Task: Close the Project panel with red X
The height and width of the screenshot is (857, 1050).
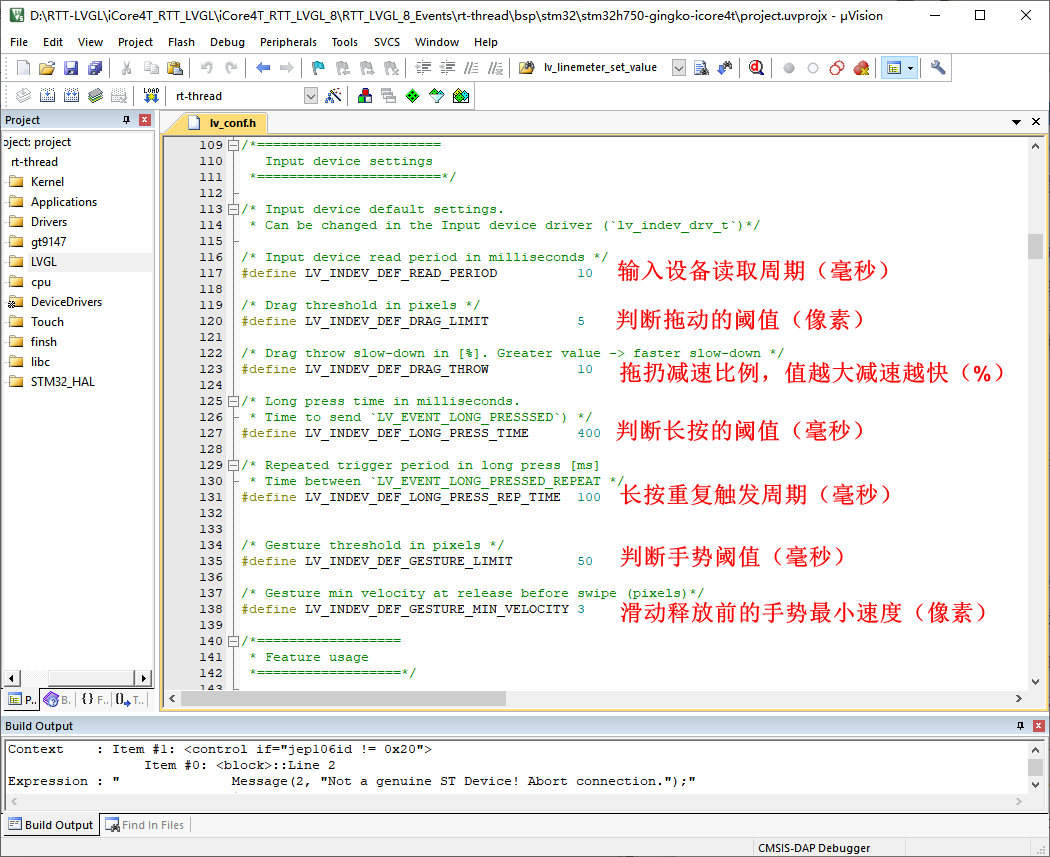Action: (x=144, y=120)
